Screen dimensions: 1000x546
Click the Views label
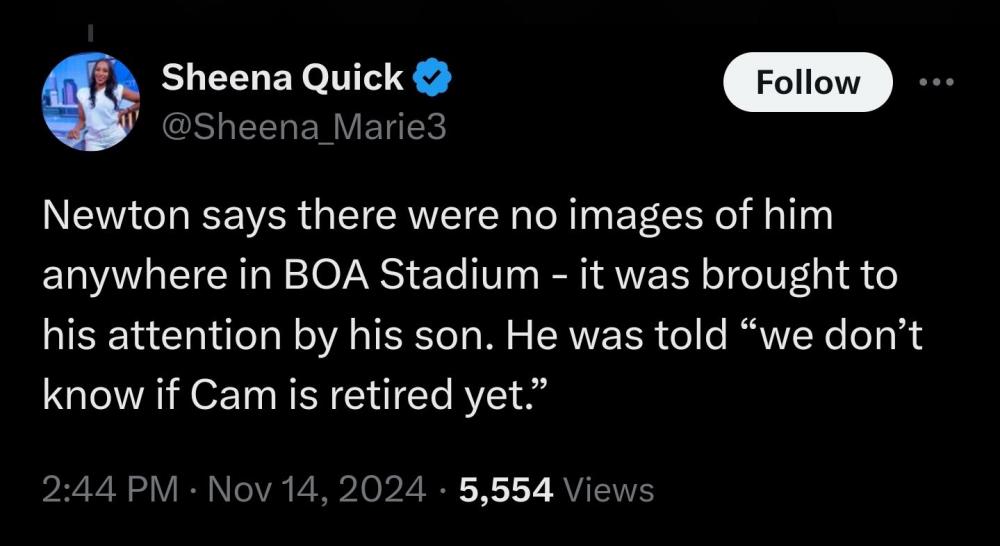(x=609, y=490)
